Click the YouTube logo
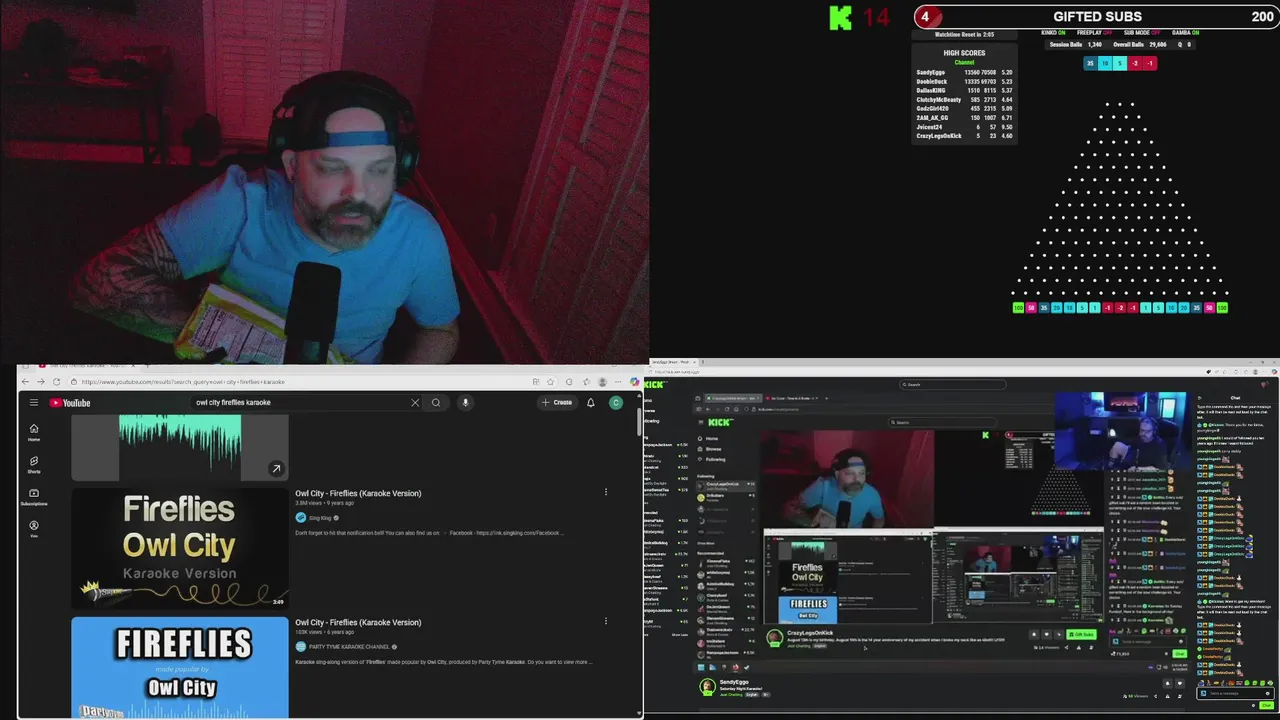Image resolution: width=1280 pixels, height=720 pixels. (x=70, y=403)
